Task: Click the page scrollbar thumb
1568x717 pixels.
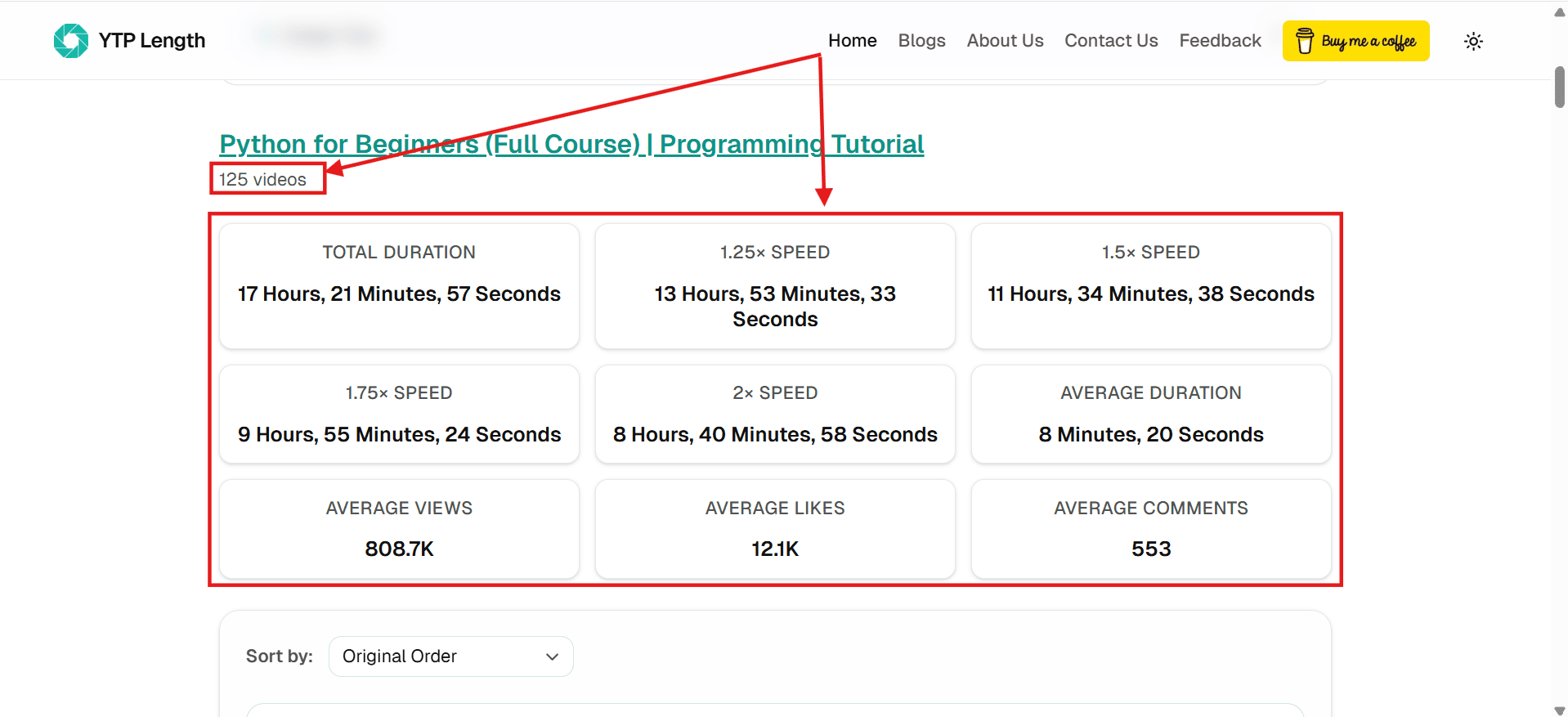Action: pyautogui.click(x=1560, y=87)
